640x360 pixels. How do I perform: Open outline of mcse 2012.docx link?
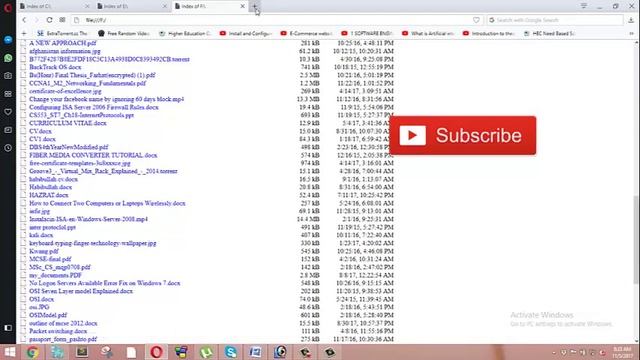coord(63,323)
